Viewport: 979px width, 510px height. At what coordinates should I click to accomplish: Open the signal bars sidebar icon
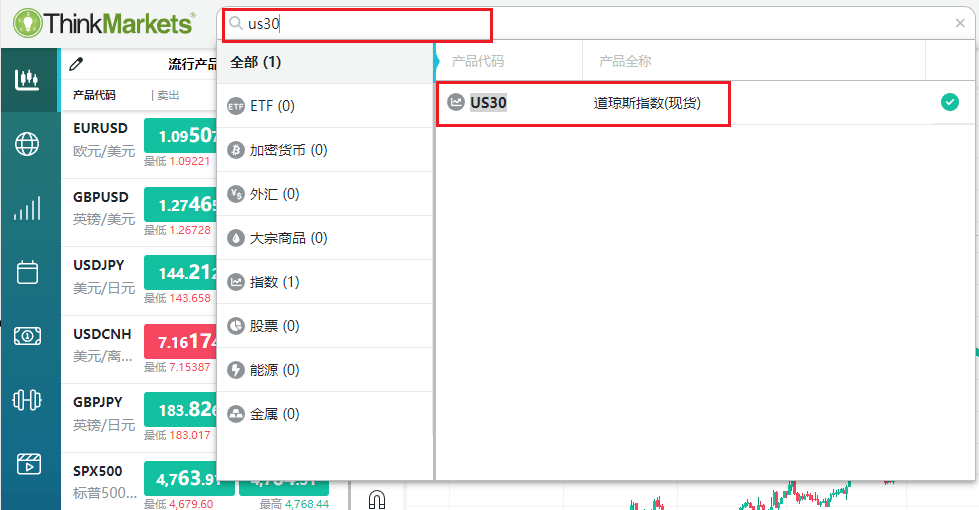pyautogui.click(x=27, y=208)
